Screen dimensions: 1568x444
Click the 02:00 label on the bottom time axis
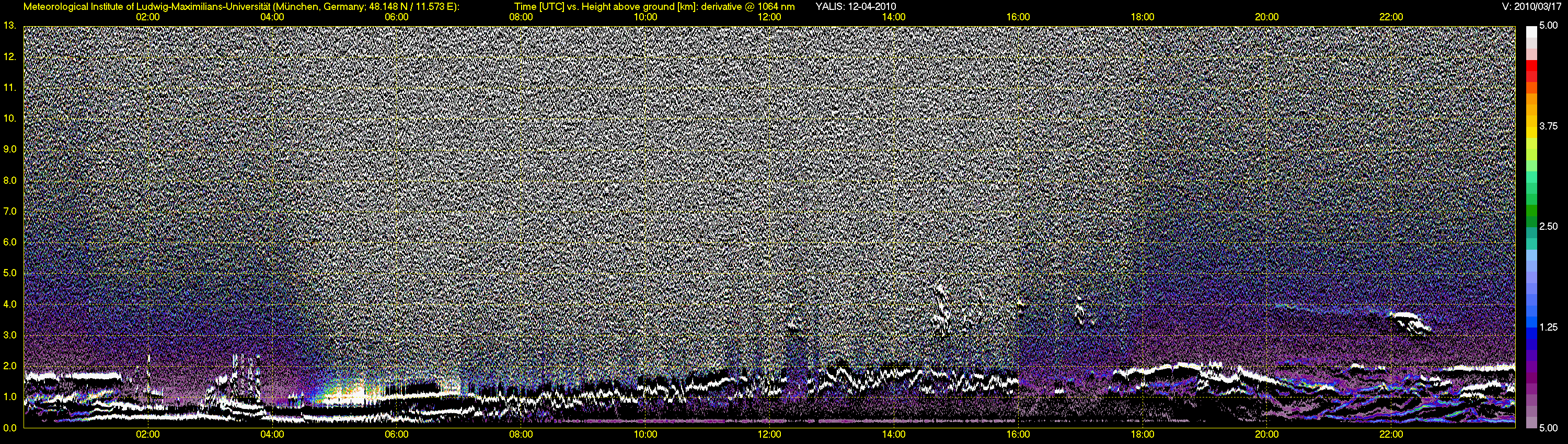click(x=148, y=434)
